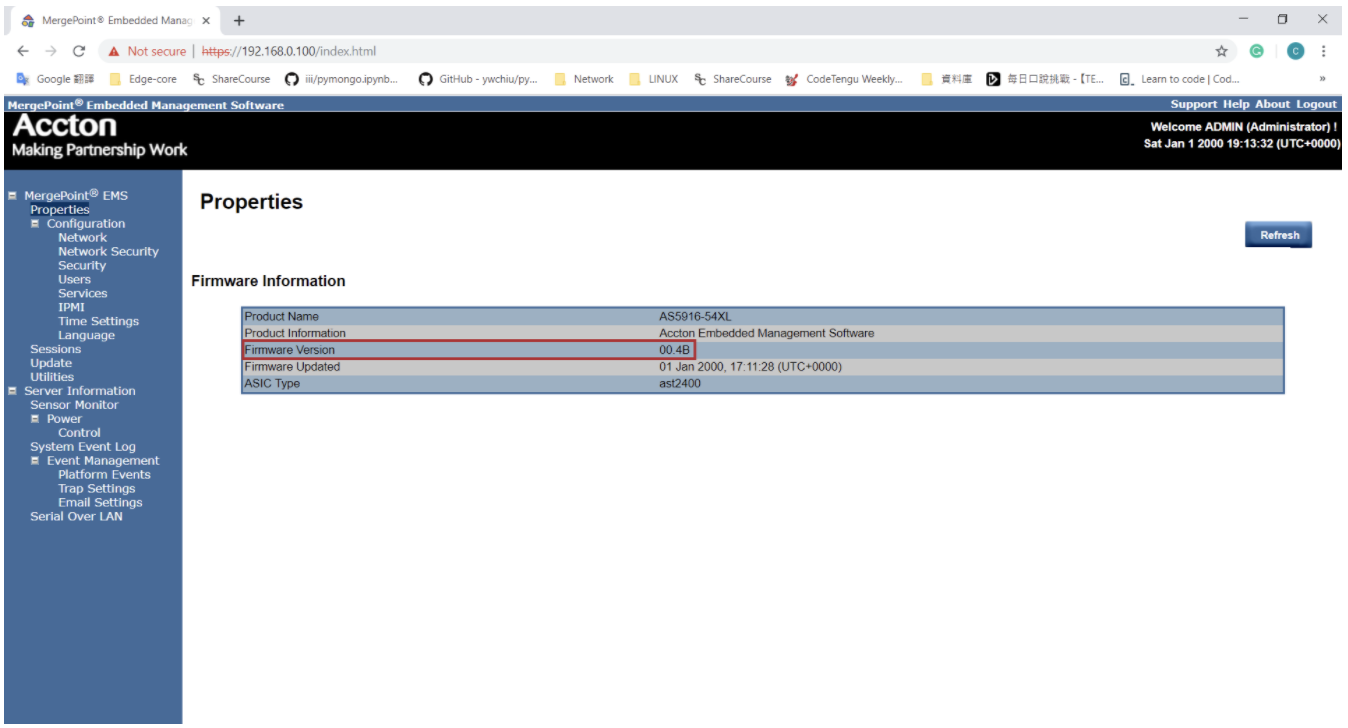Screen dimensions: 1348x728
Task: Open the Services page
Action: (82, 294)
